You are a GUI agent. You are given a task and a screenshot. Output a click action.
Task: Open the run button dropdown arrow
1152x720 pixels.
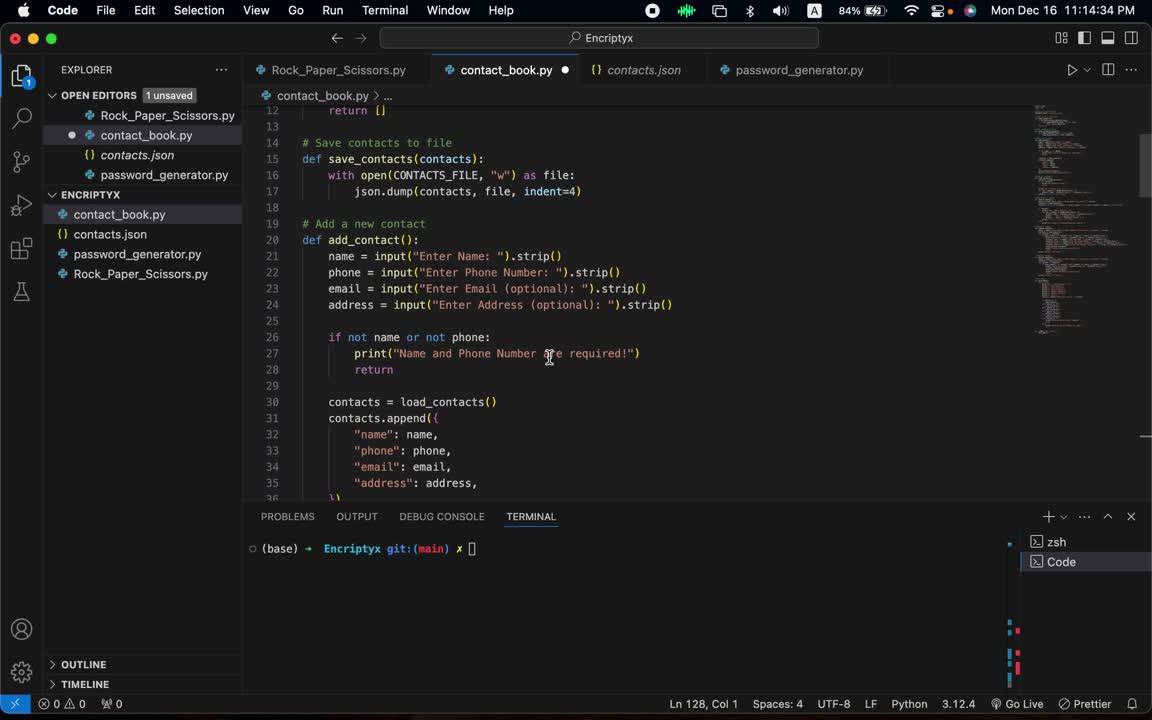(1087, 70)
